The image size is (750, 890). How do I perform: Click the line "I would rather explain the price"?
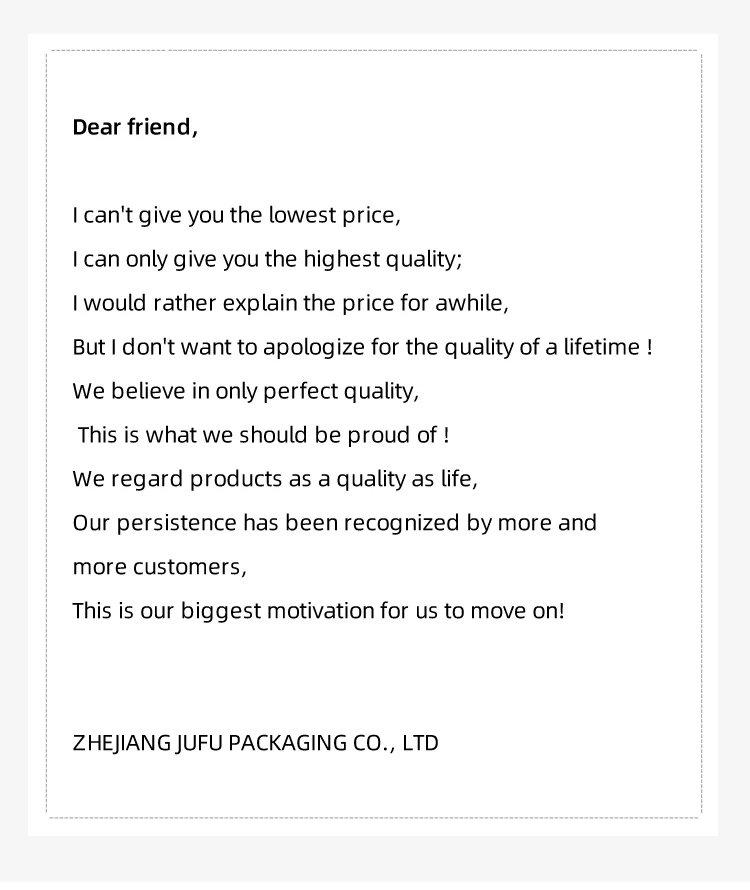[290, 303]
